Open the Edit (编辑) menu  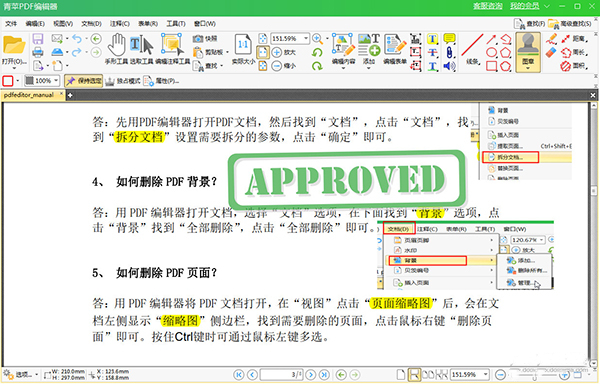point(35,24)
